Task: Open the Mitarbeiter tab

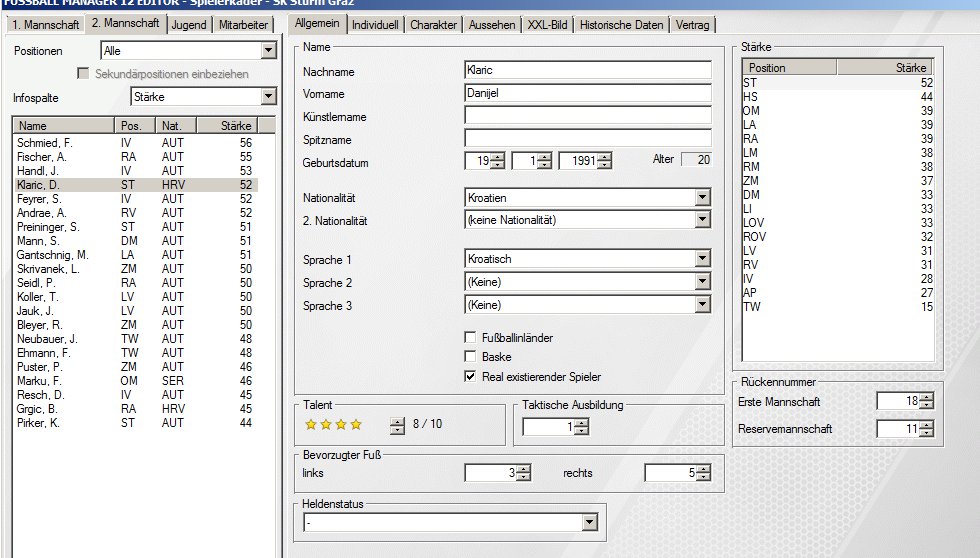Action: pyautogui.click(x=243, y=25)
